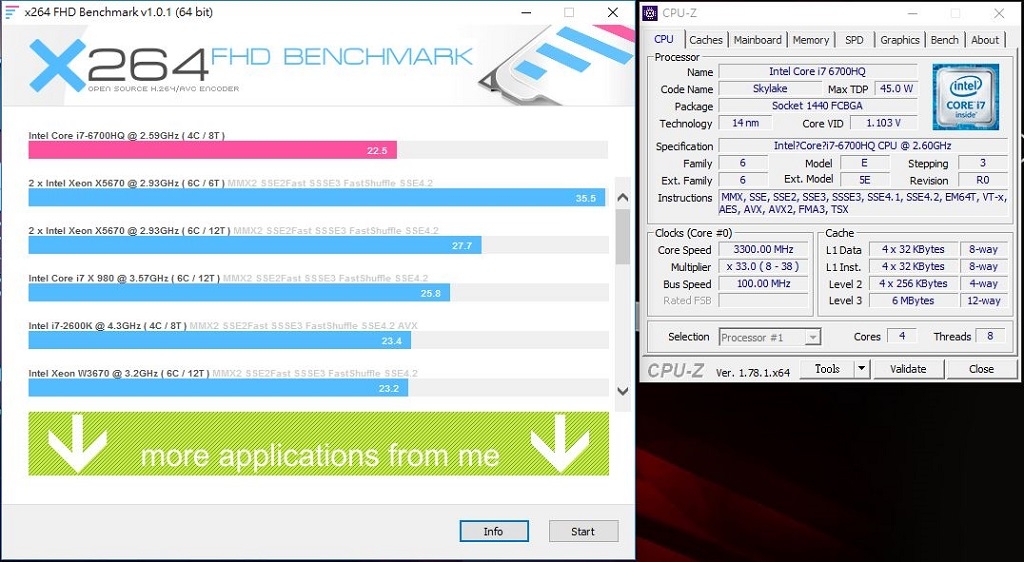Screen dimensions: 1024x562
Task: Click the Max TDP value '45.0 W'
Action: tap(895, 89)
